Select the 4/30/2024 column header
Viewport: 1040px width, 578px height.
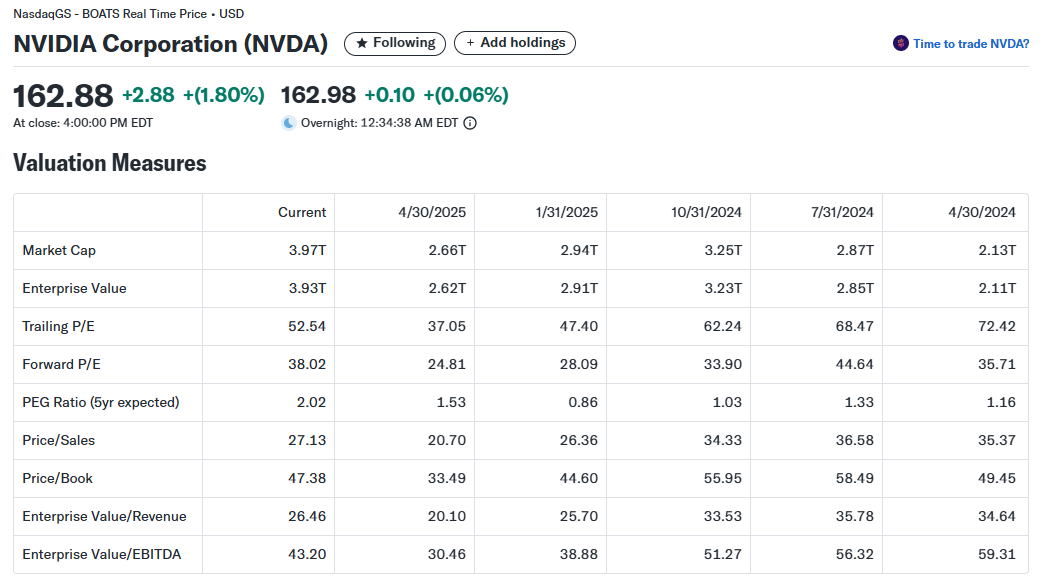(982, 212)
